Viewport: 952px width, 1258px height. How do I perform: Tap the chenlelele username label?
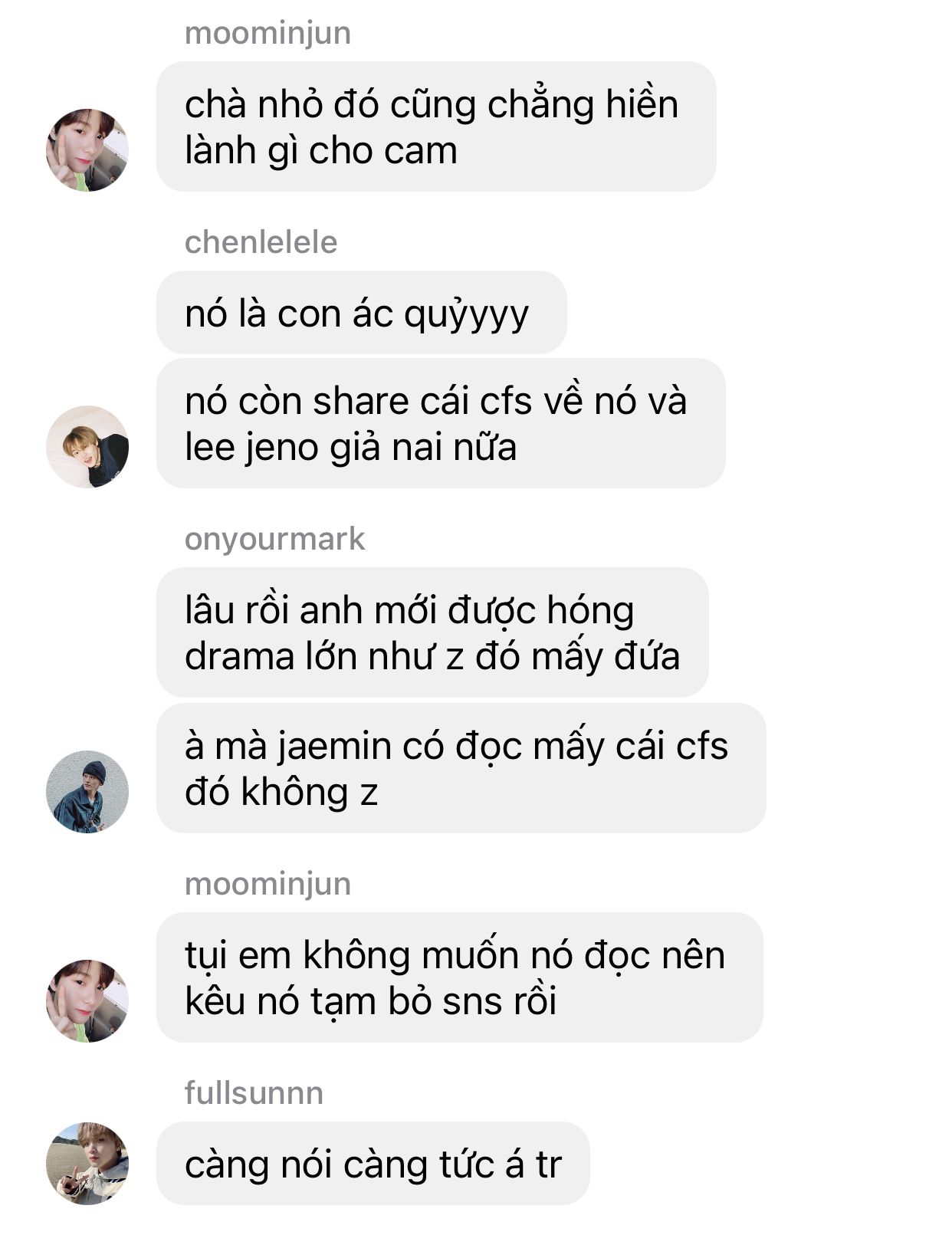click(261, 242)
